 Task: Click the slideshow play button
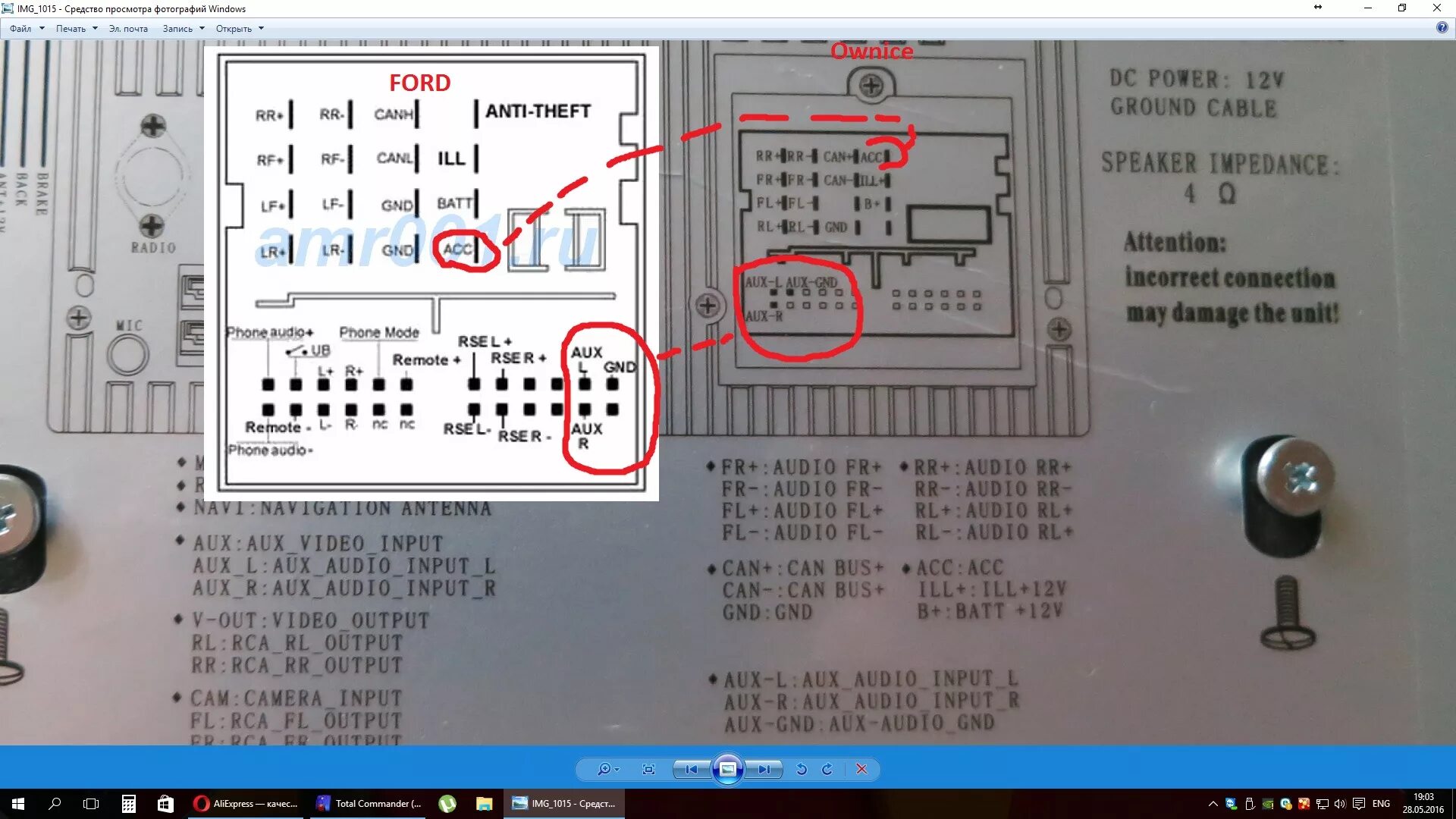tap(728, 768)
